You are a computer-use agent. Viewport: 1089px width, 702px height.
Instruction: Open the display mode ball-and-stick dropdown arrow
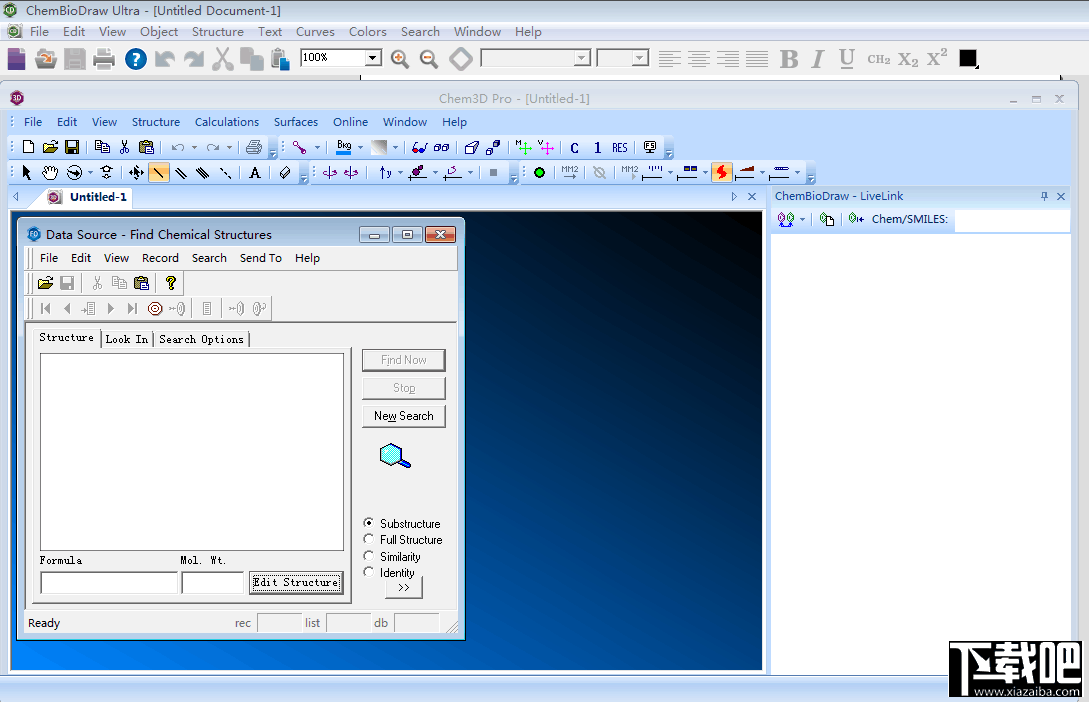pos(317,147)
